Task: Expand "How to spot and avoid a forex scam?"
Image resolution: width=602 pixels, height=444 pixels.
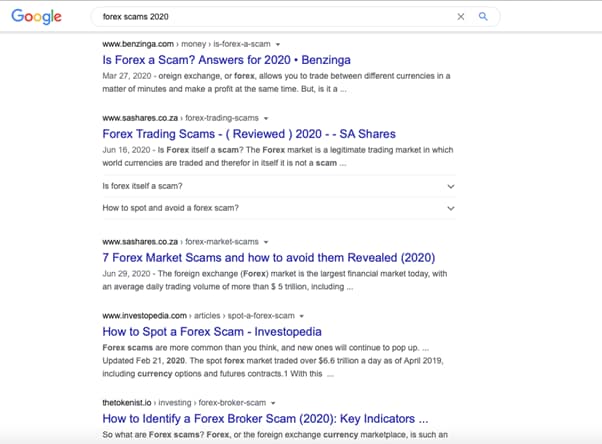Action: coord(451,208)
